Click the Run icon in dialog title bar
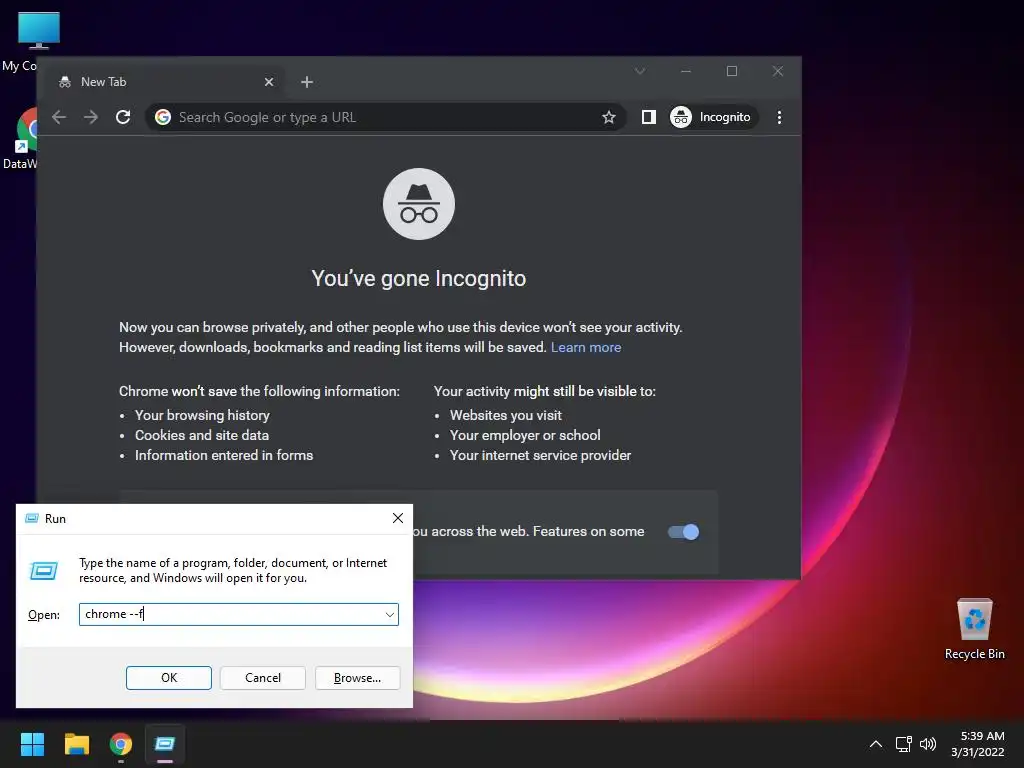The image size is (1024, 768). pyautogui.click(x=31, y=519)
